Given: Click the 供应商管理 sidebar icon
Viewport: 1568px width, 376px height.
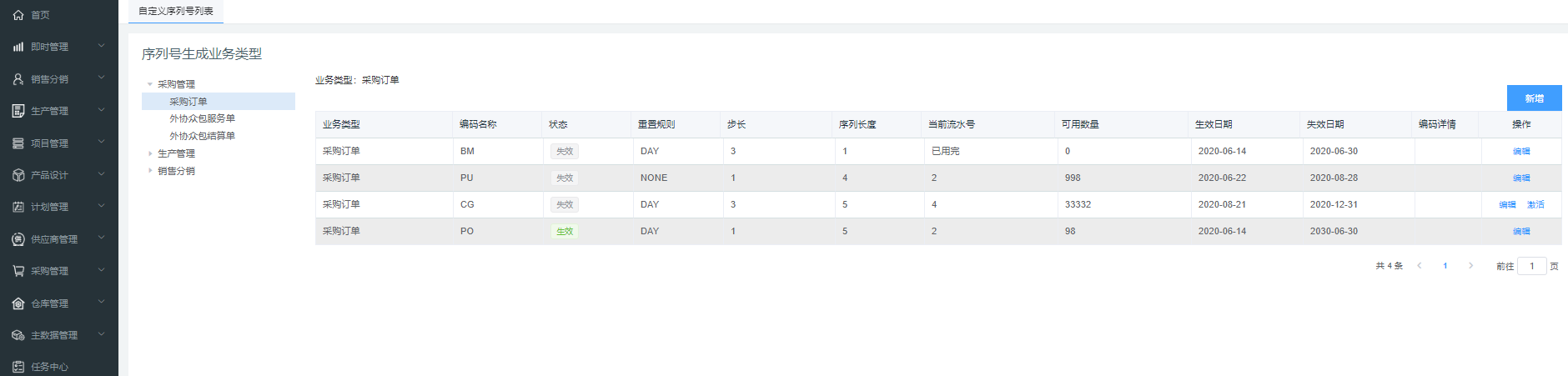Looking at the screenshot, I should point(18,239).
